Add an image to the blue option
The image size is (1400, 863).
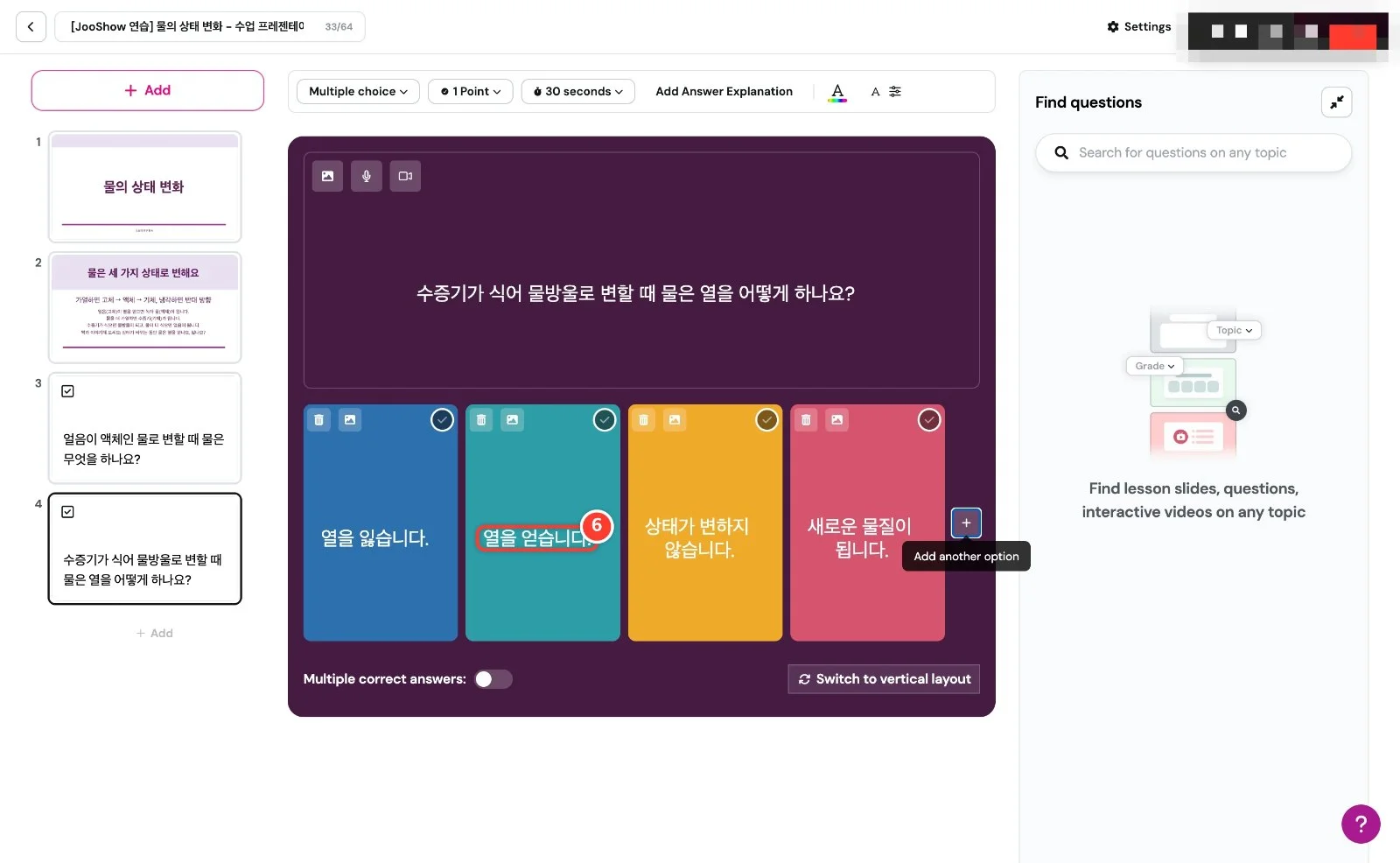350,420
